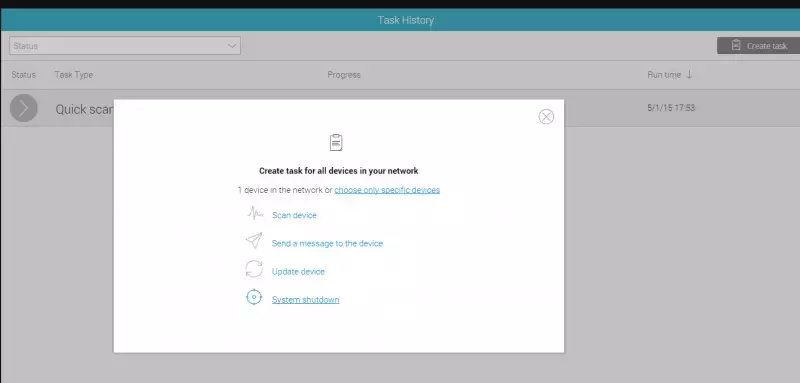Image resolution: width=800 pixels, height=383 pixels.
Task: Choose Send a message to the device
Action: (327, 243)
